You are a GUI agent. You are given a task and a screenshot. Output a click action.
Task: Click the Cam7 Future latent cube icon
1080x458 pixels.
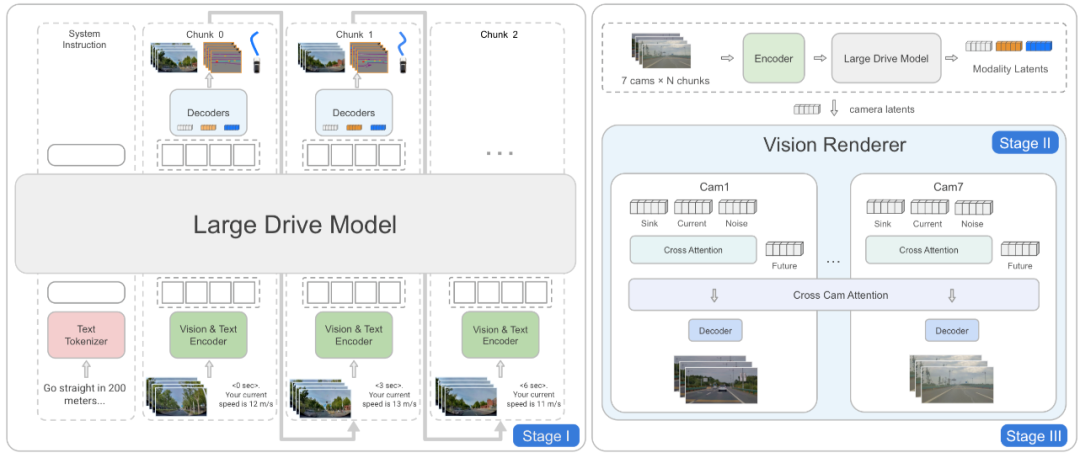coord(1020,249)
